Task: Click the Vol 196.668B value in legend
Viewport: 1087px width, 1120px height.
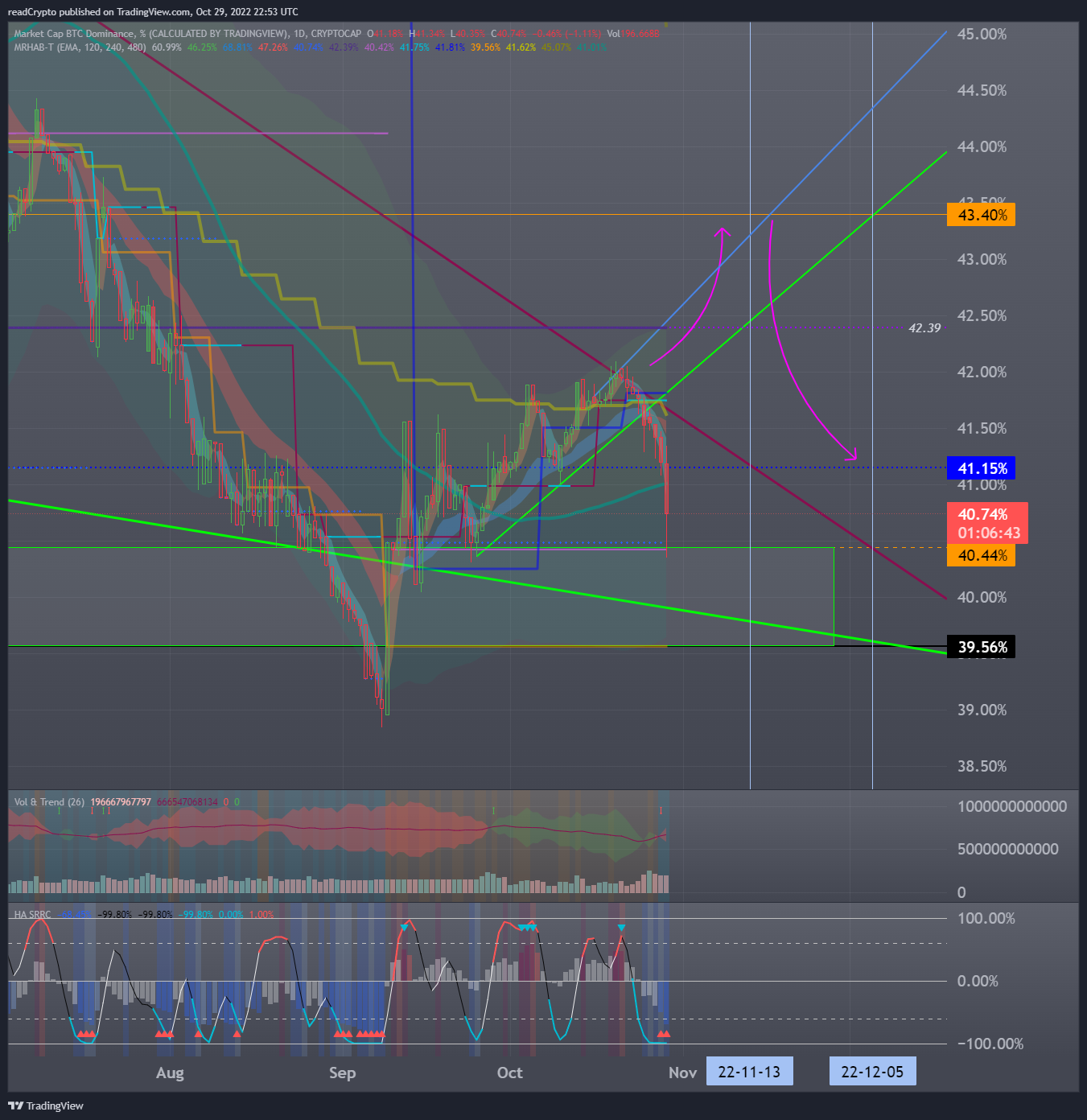Action: pyautogui.click(x=633, y=34)
